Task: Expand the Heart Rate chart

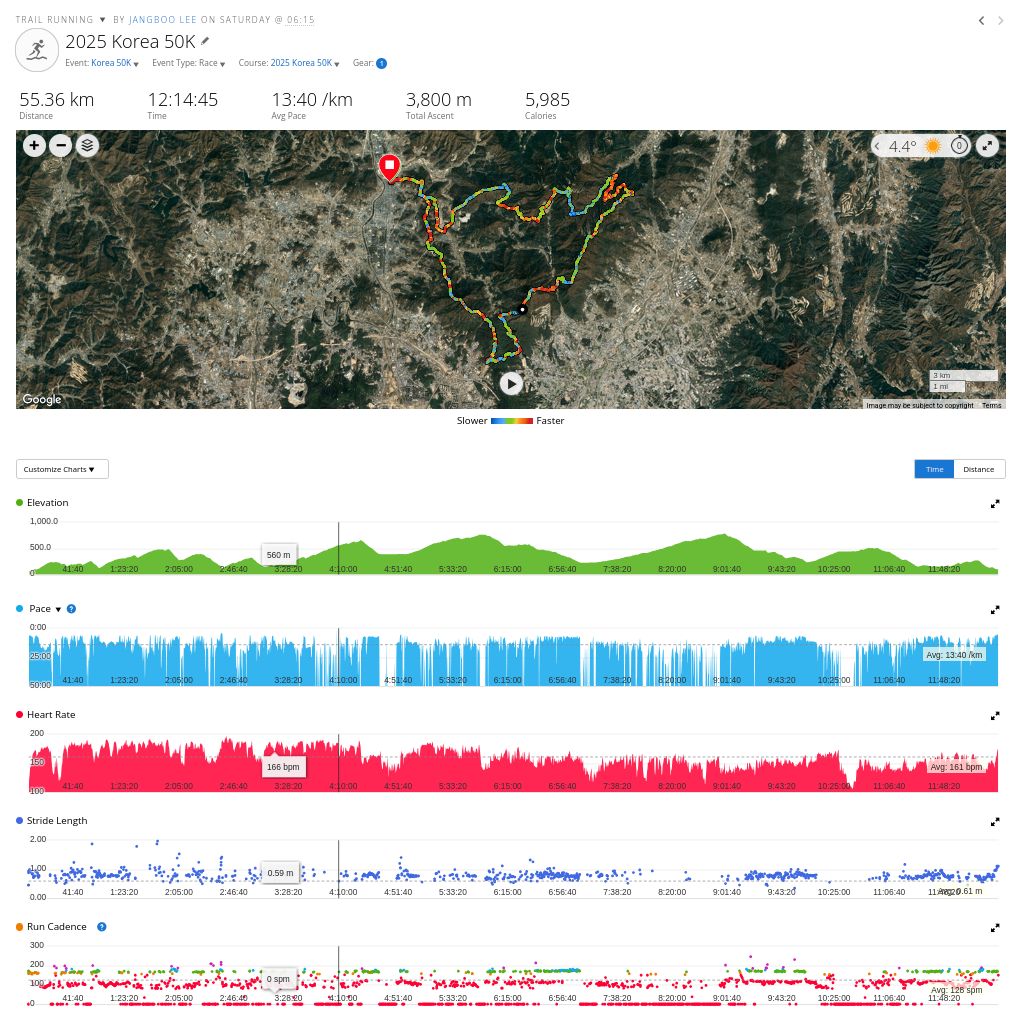Action: 995,716
